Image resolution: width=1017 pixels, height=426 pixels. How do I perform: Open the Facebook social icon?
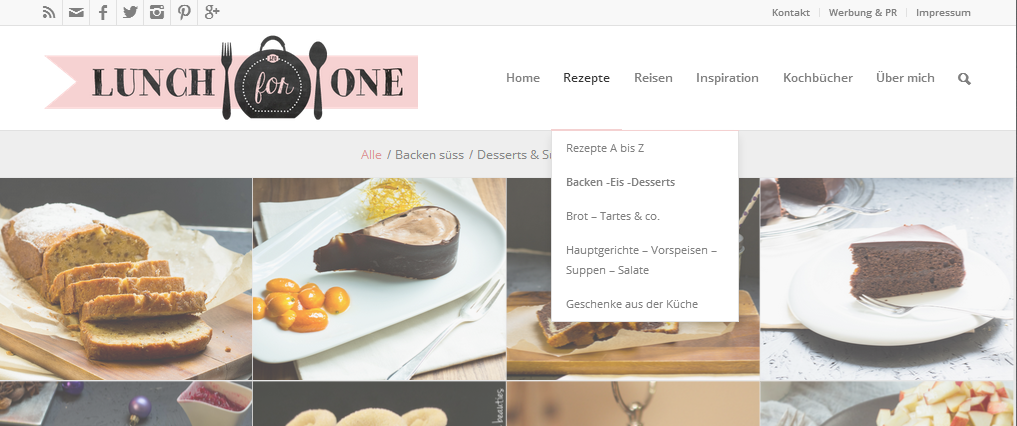[103, 12]
